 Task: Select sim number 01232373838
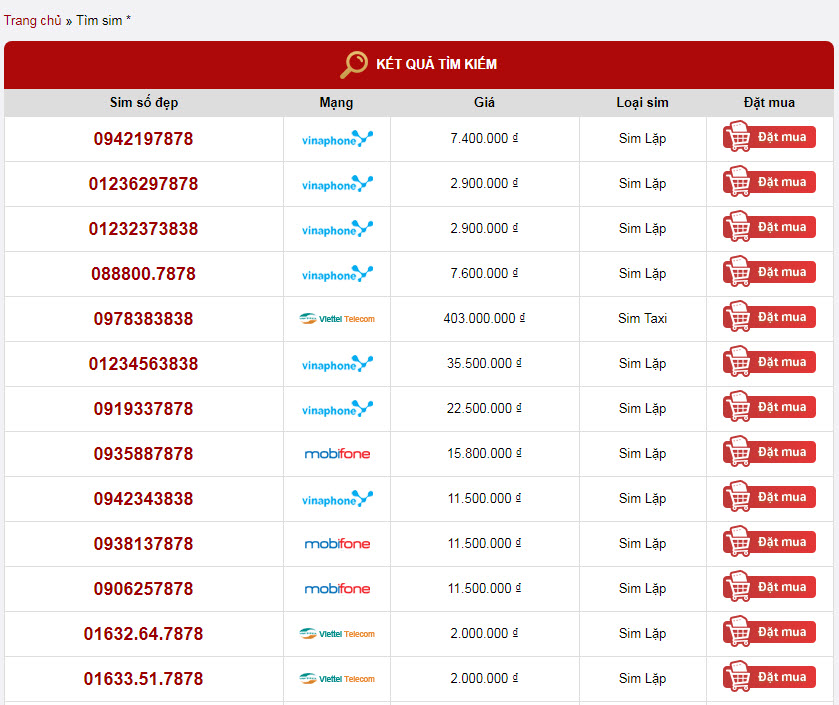[x=143, y=229]
